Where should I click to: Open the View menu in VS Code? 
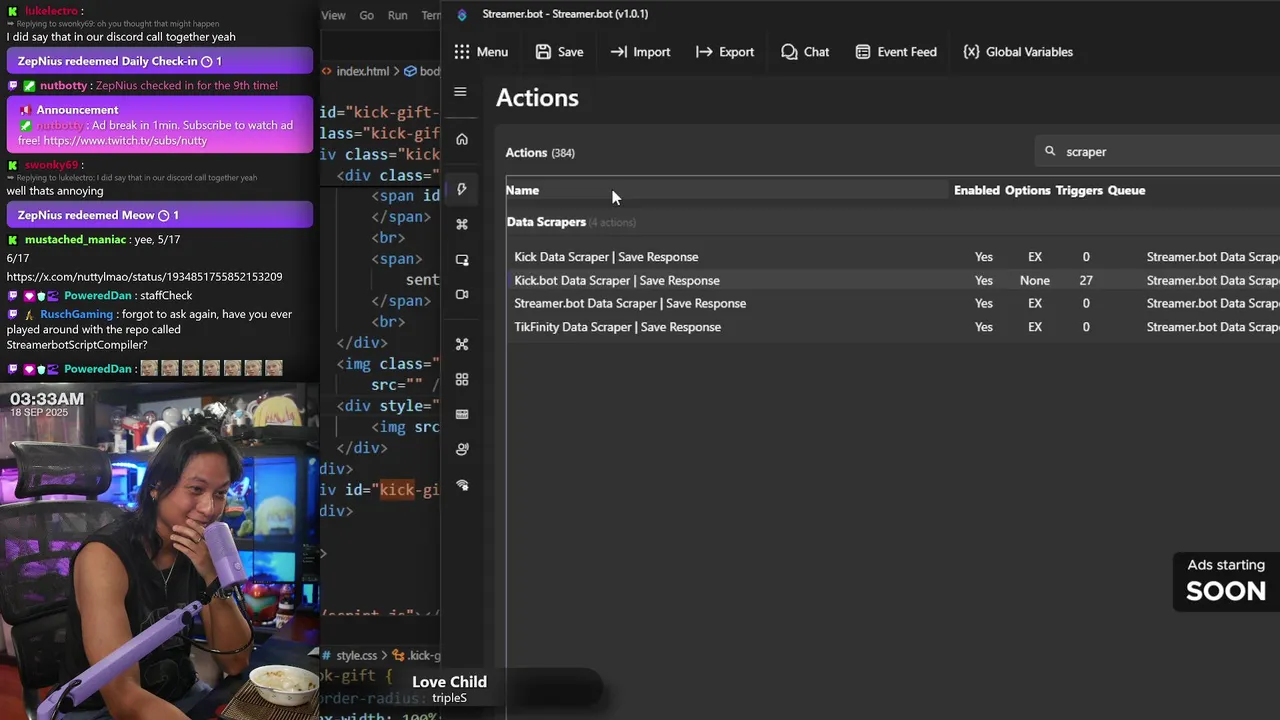point(333,15)
